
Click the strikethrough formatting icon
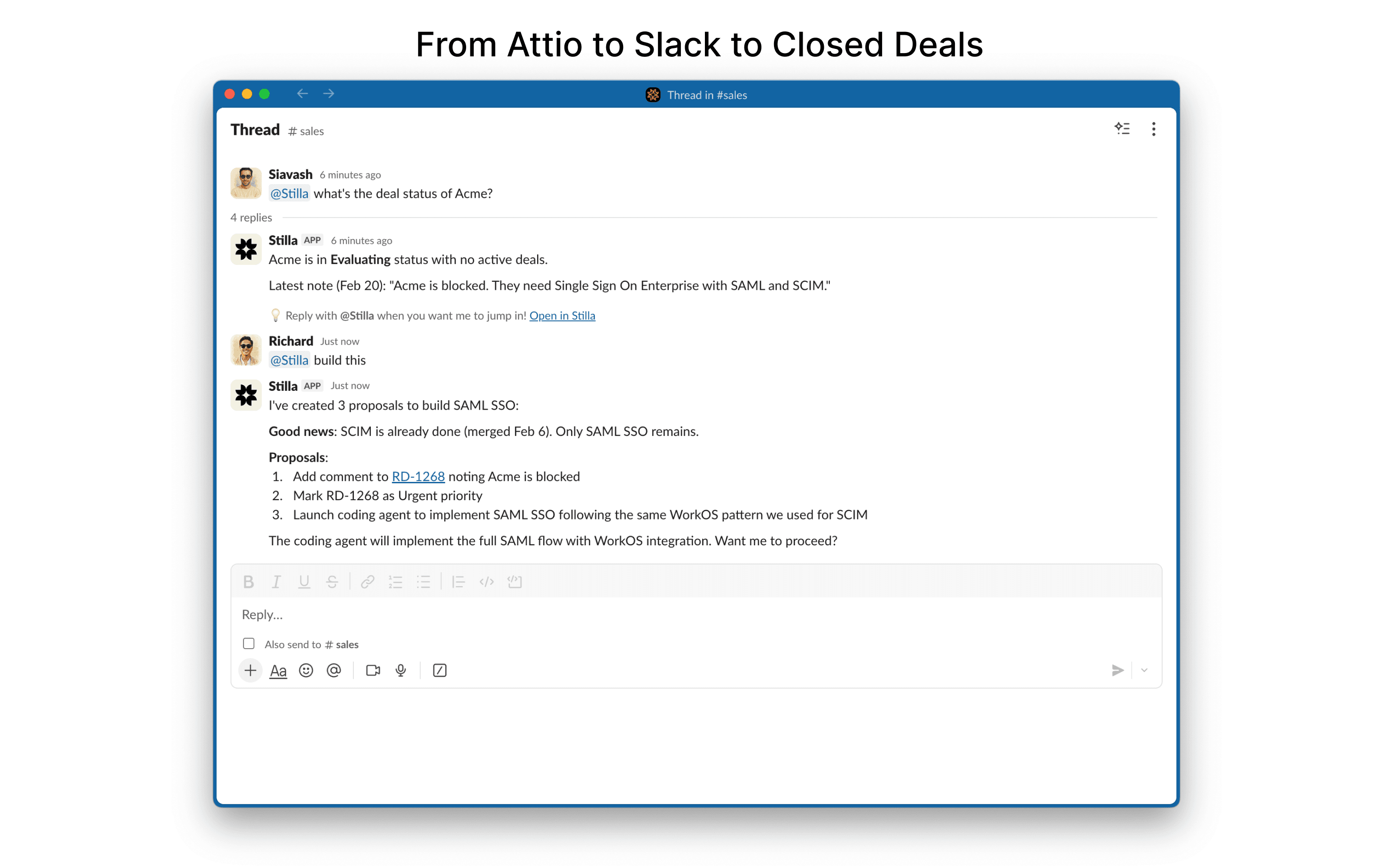(x=332, y=581)
